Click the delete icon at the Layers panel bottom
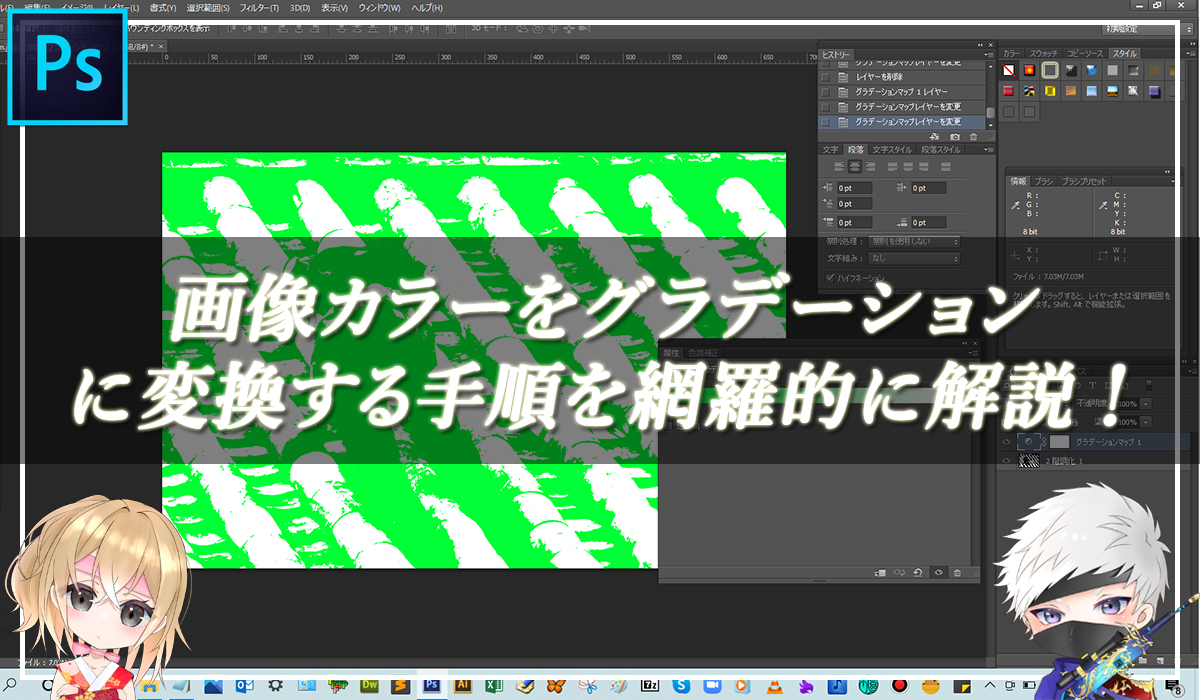The image size is (1200, 700). (x=1177, y=660)
